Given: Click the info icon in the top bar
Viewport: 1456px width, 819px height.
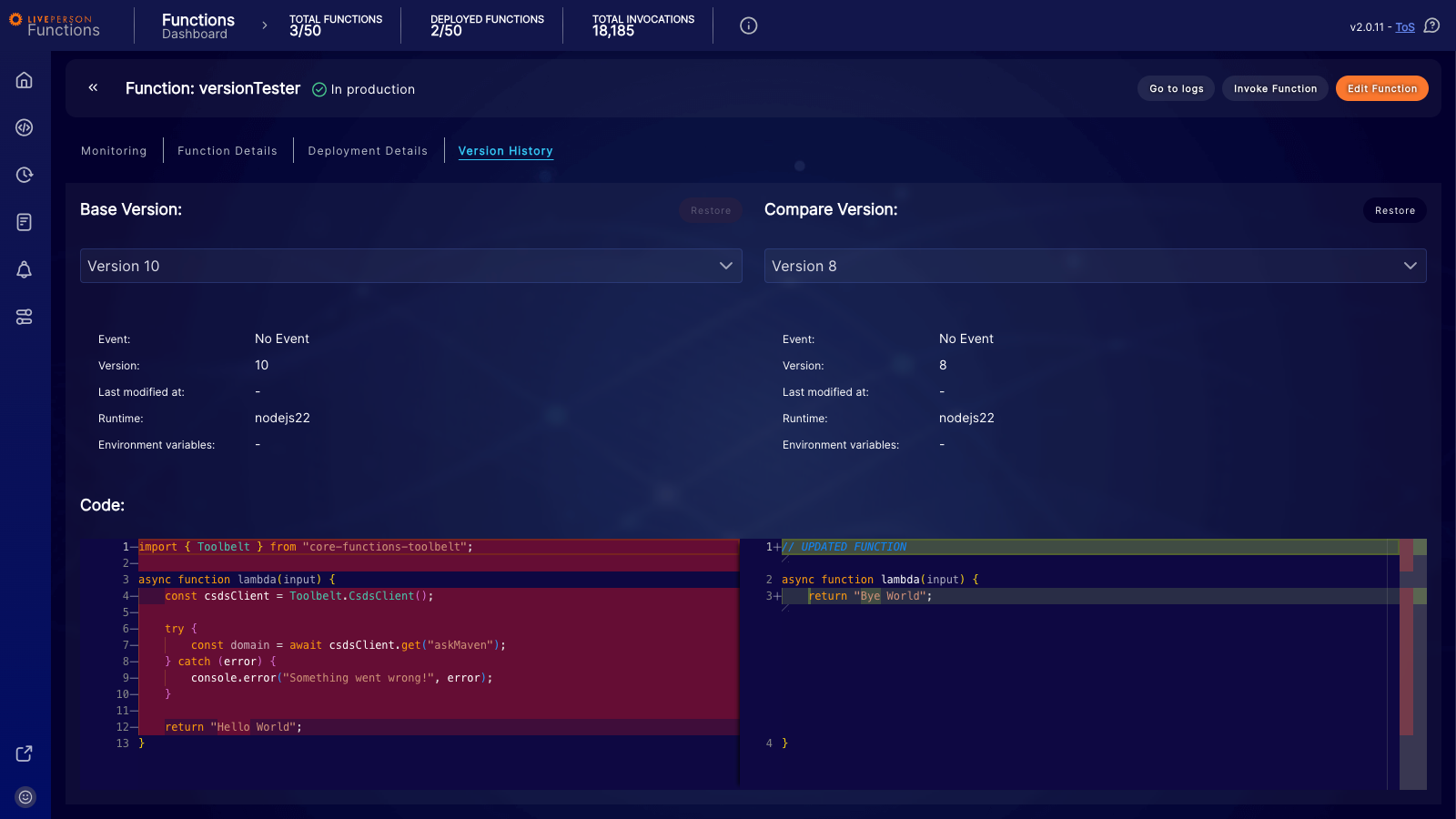Looking at the screenshot, I should click(x=748, y=25).
